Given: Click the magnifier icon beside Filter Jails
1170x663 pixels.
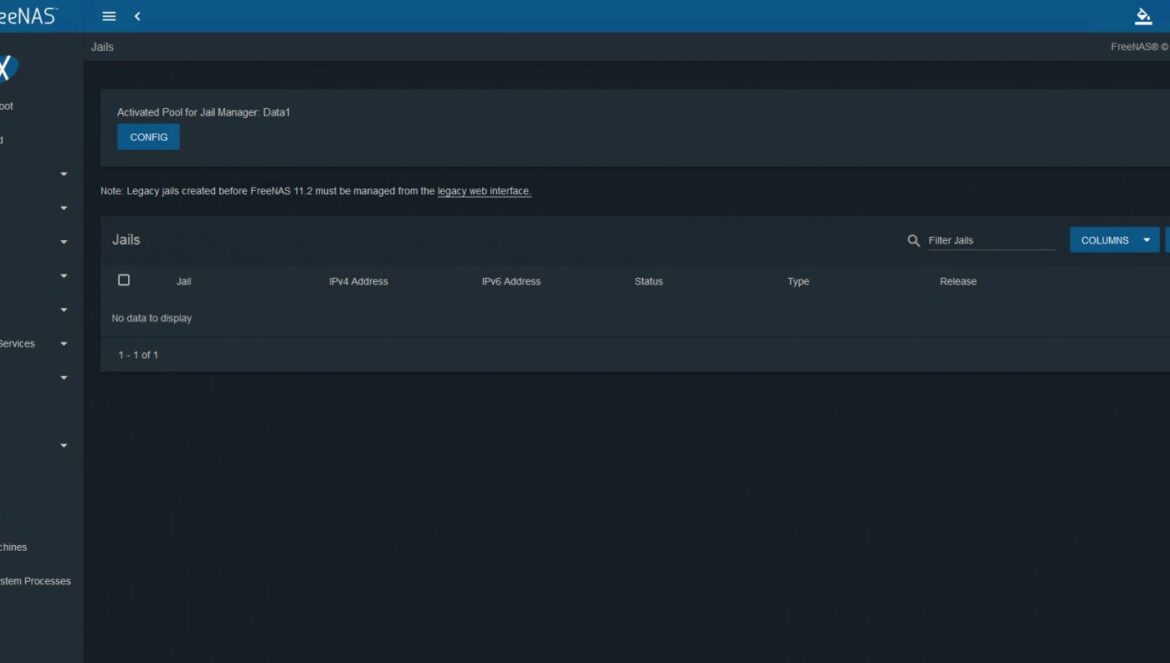Looking at the screenshot, I should click(913, 240).
